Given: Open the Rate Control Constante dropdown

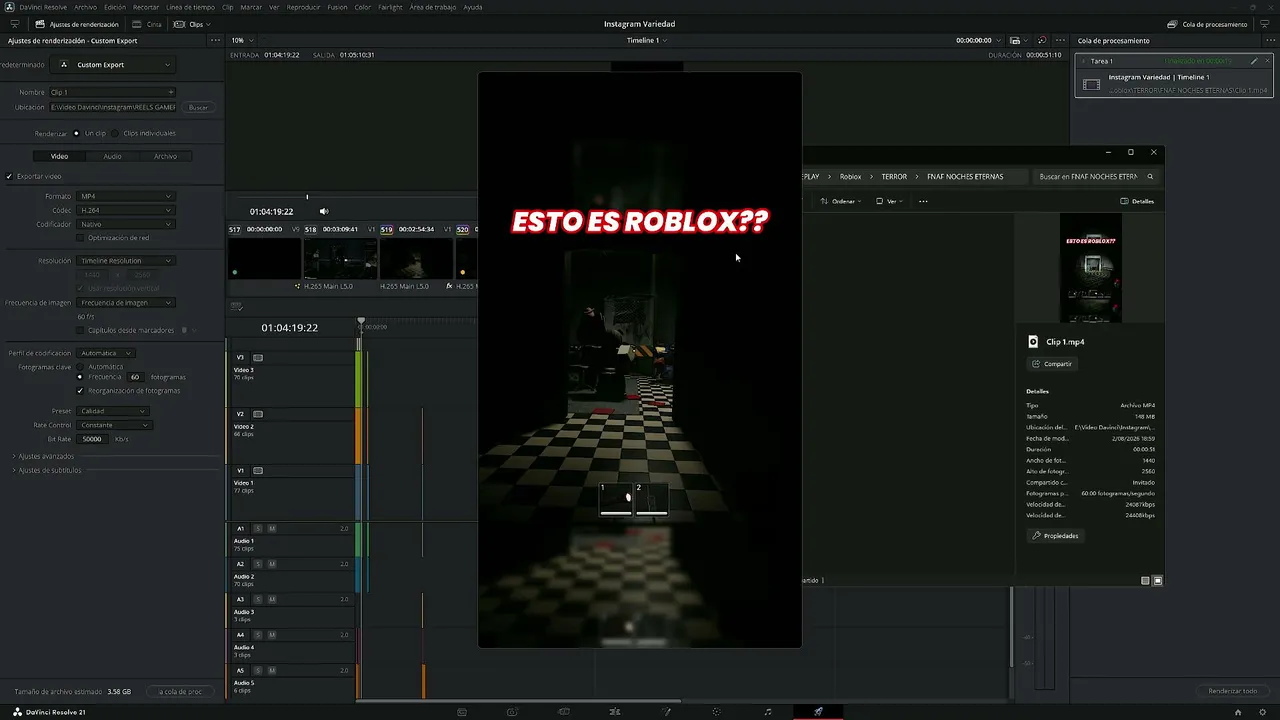Looking at the screenshot, I should [x=114, y=425].
